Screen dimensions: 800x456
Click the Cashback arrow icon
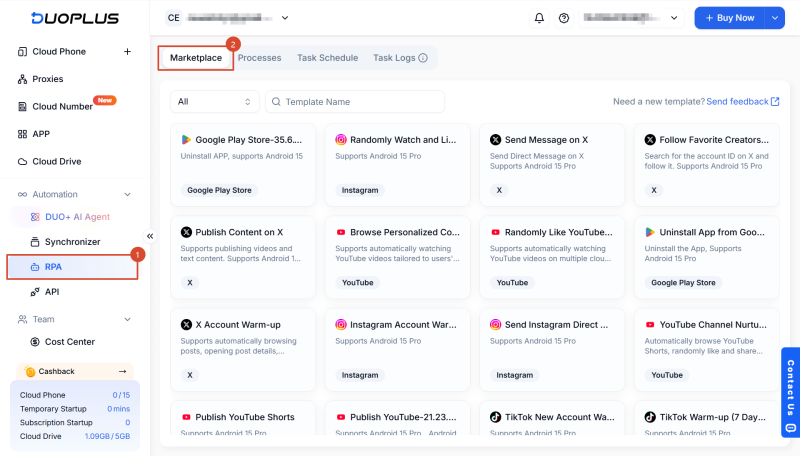click(x=122, y=371)
